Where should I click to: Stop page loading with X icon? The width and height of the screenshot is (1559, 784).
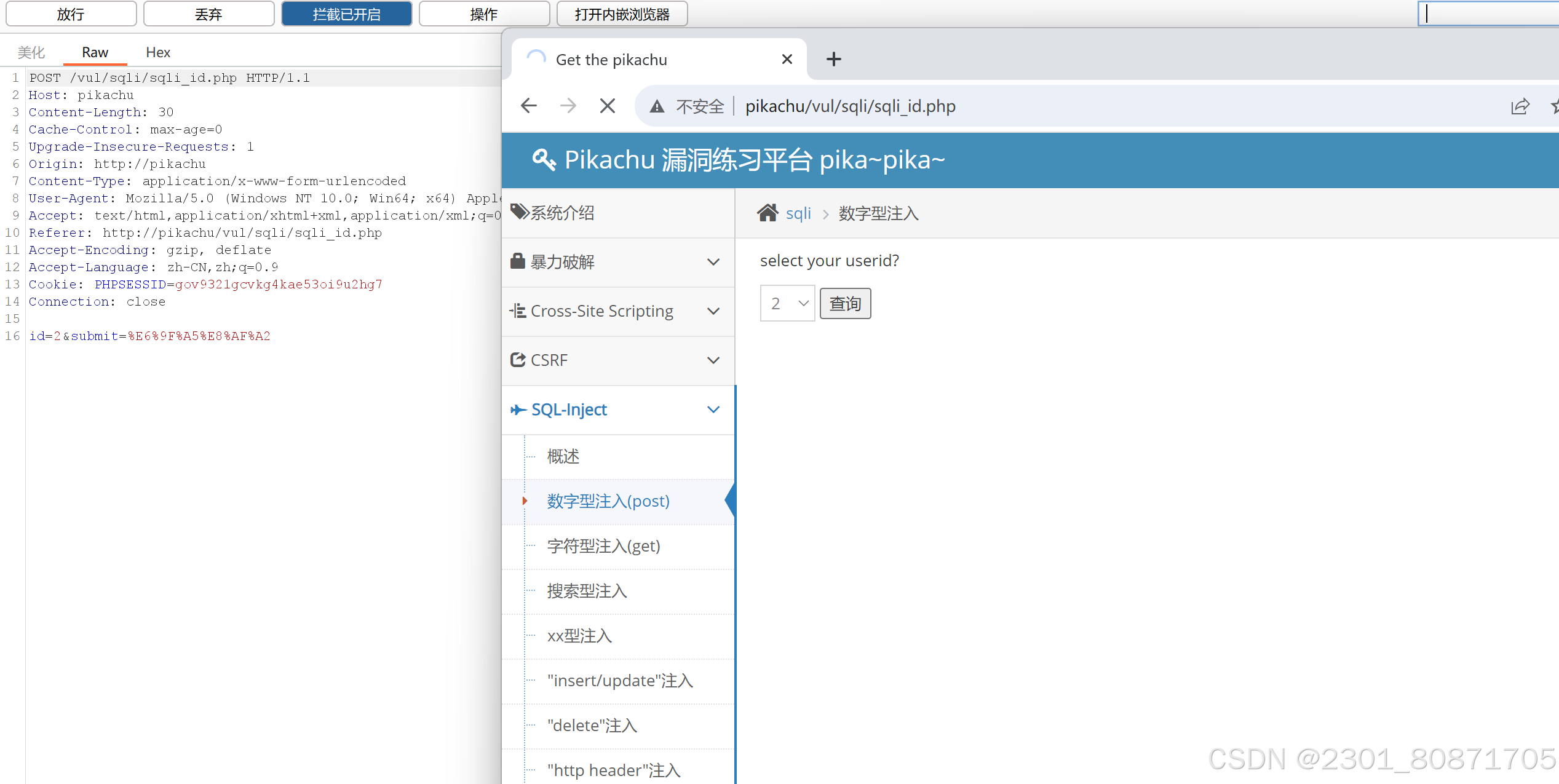tap(607, 106)
